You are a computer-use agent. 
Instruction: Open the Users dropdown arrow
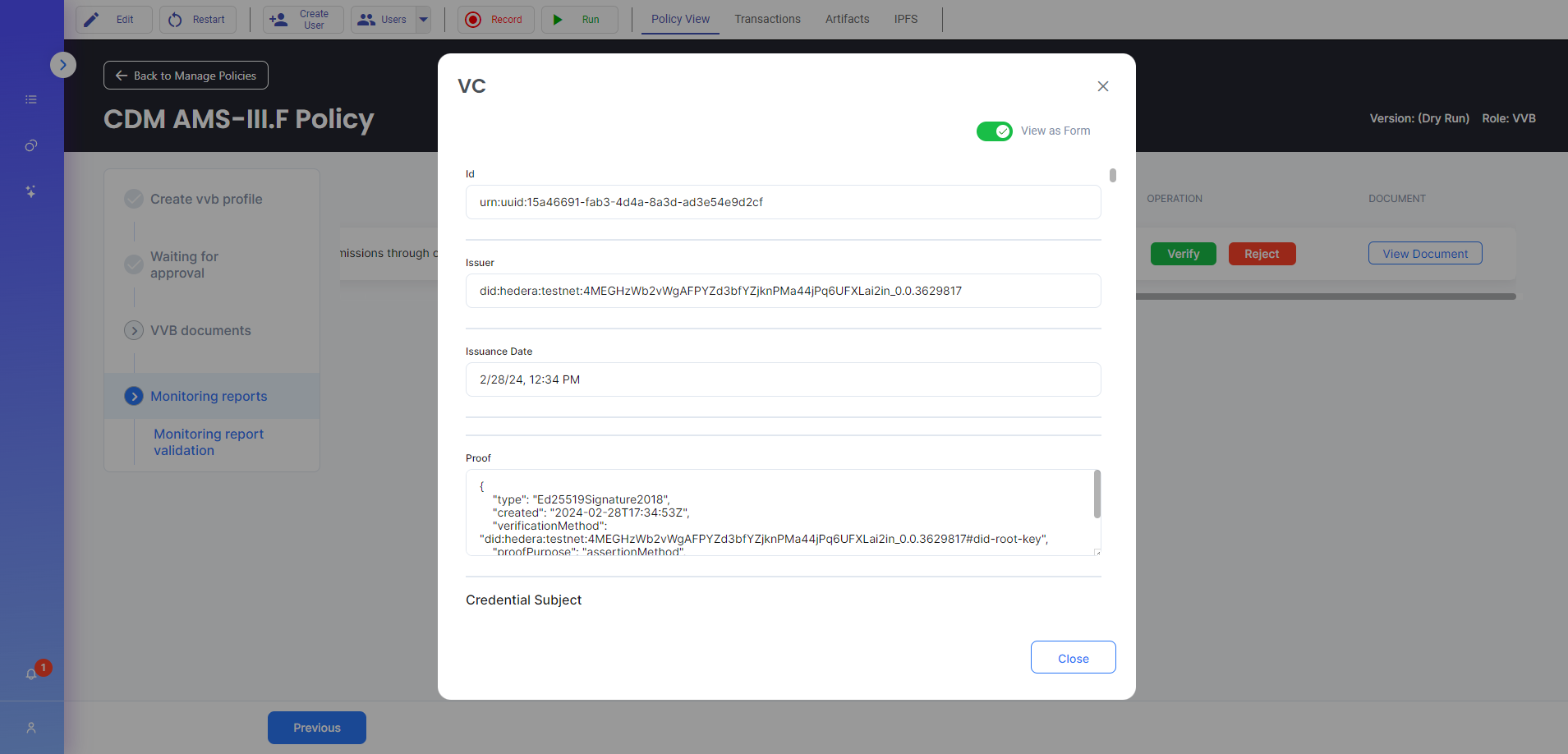424,20
